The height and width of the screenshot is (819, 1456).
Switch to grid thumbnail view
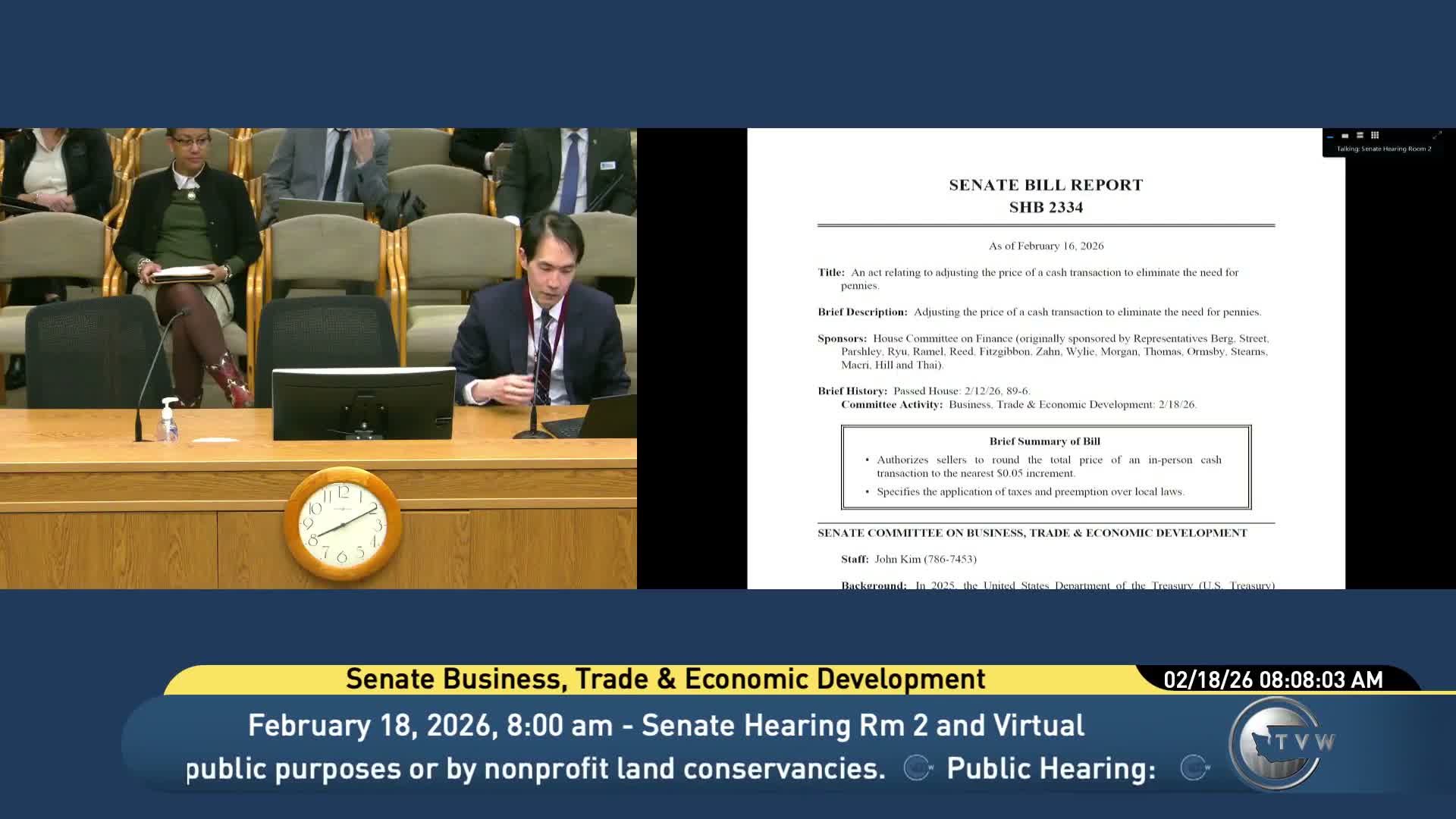coord(1375,136)
